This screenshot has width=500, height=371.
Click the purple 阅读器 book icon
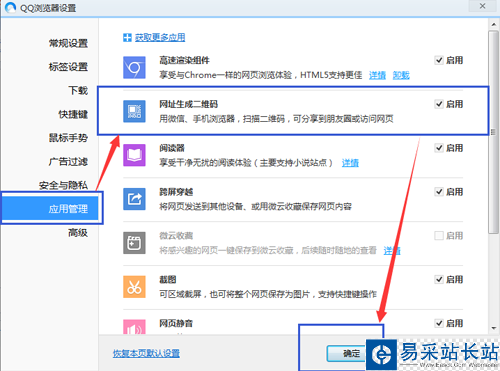click(134, 155)
